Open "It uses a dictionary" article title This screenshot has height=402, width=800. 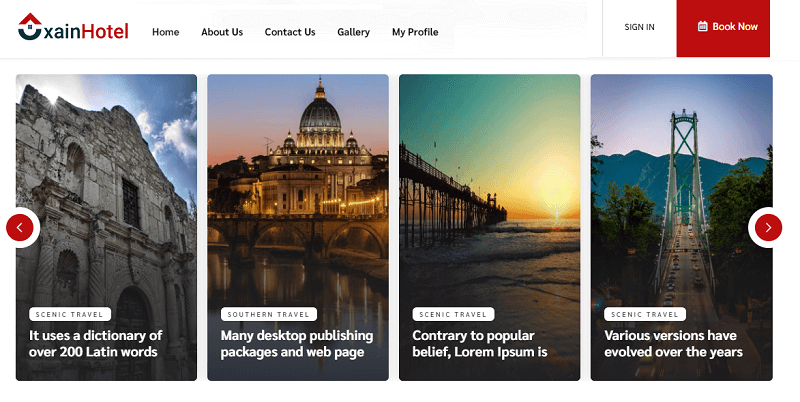point(96,343)
